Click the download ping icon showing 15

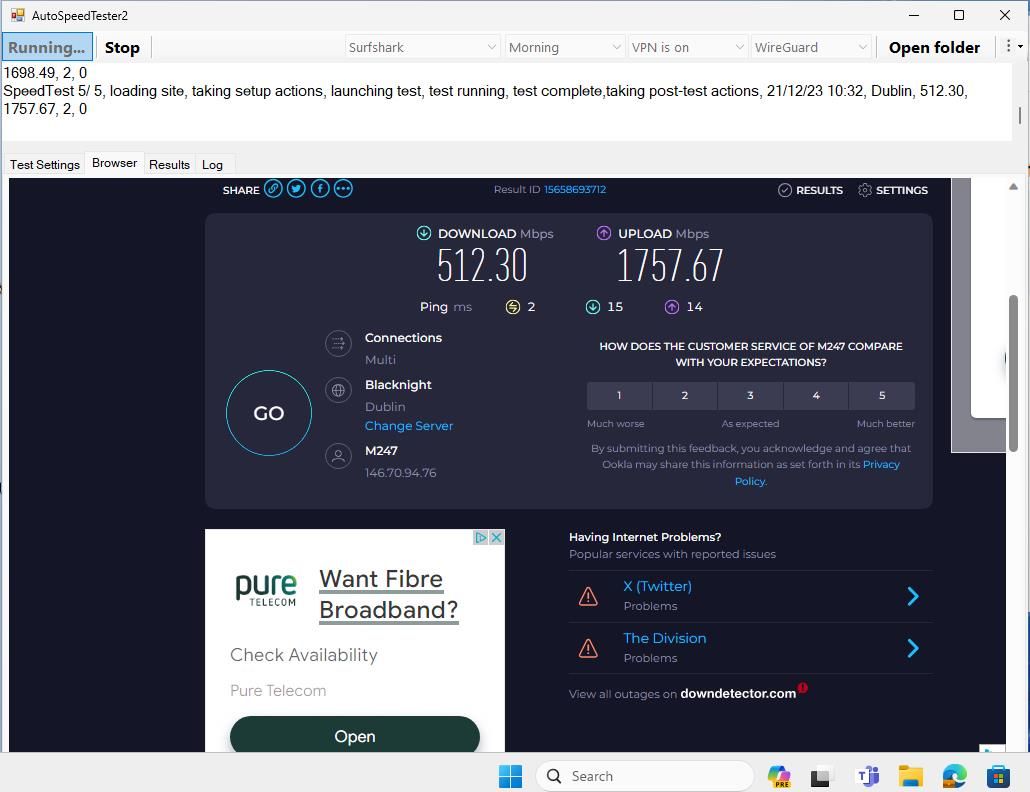(x=593, y=307)
